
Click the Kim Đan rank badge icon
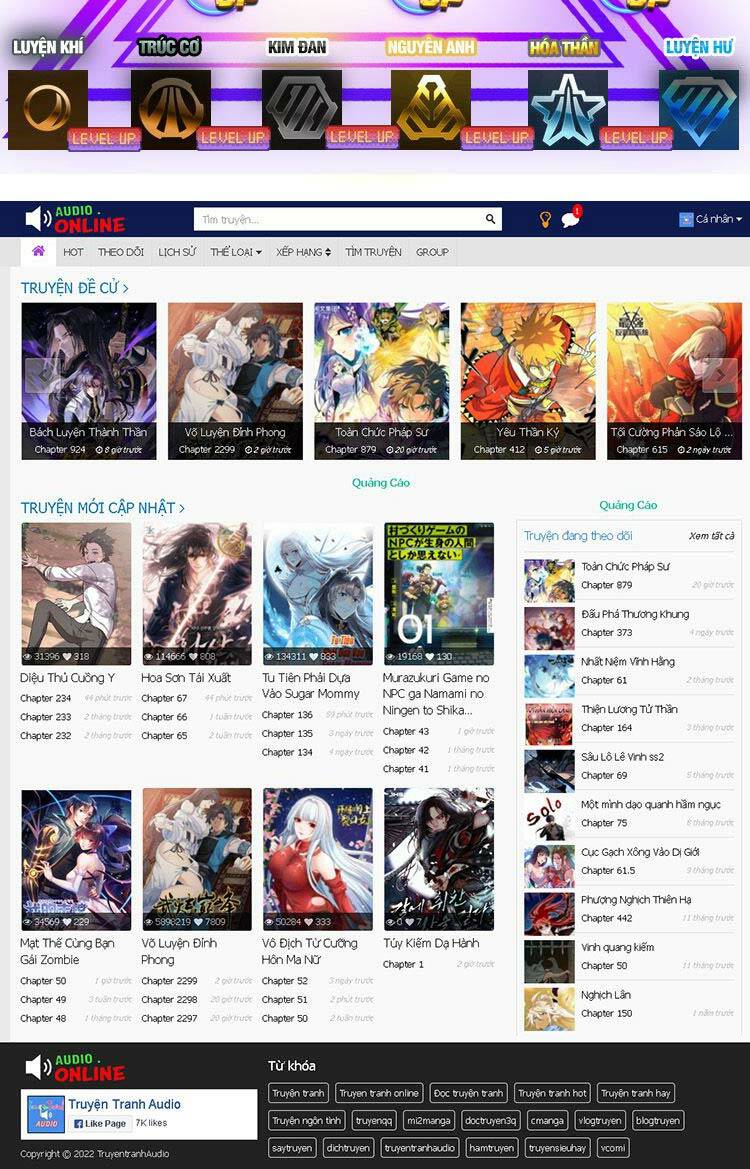click(x=301, y=109)
